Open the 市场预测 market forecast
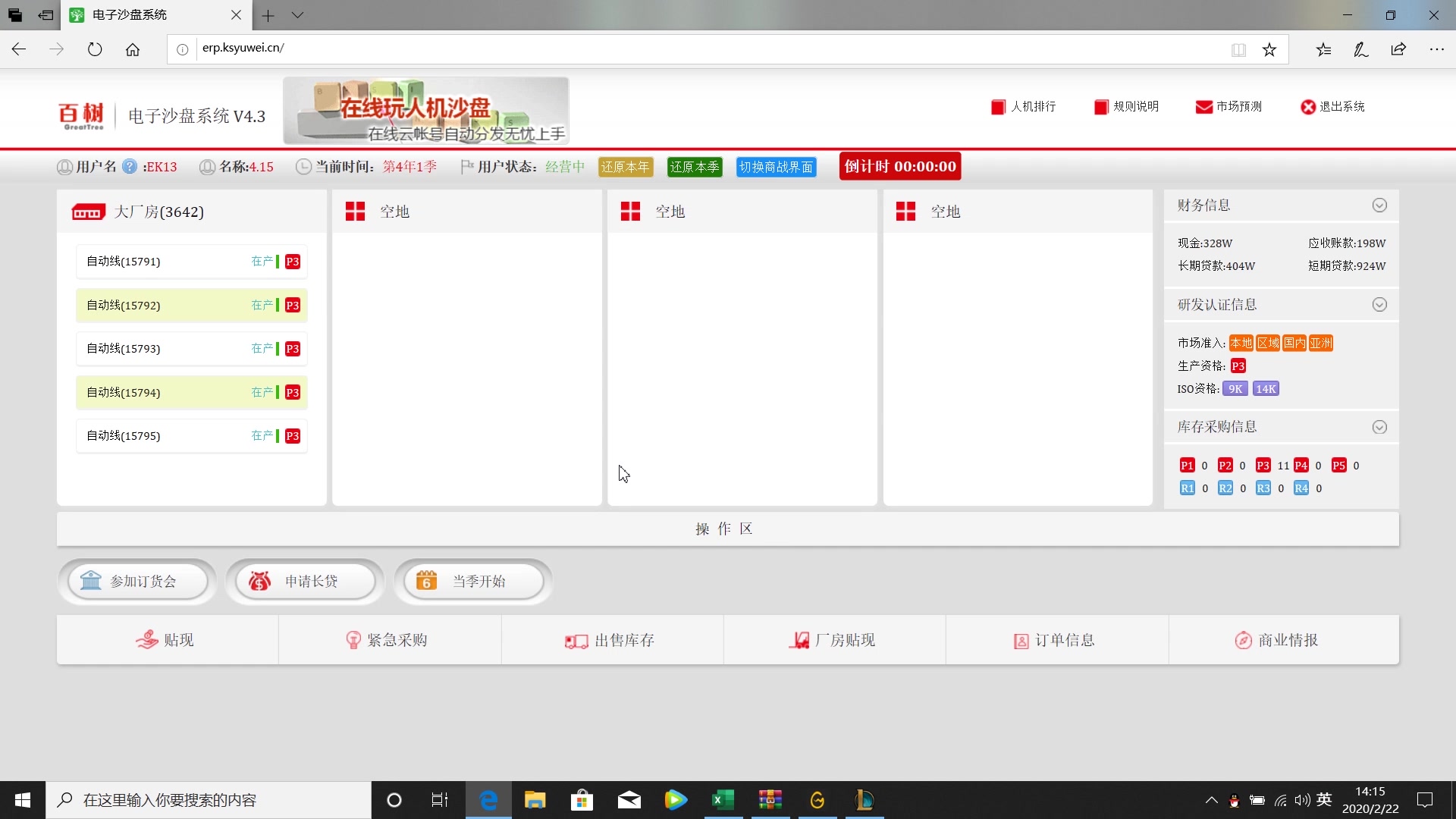The image size is (1456, 819). [1228, 107]
